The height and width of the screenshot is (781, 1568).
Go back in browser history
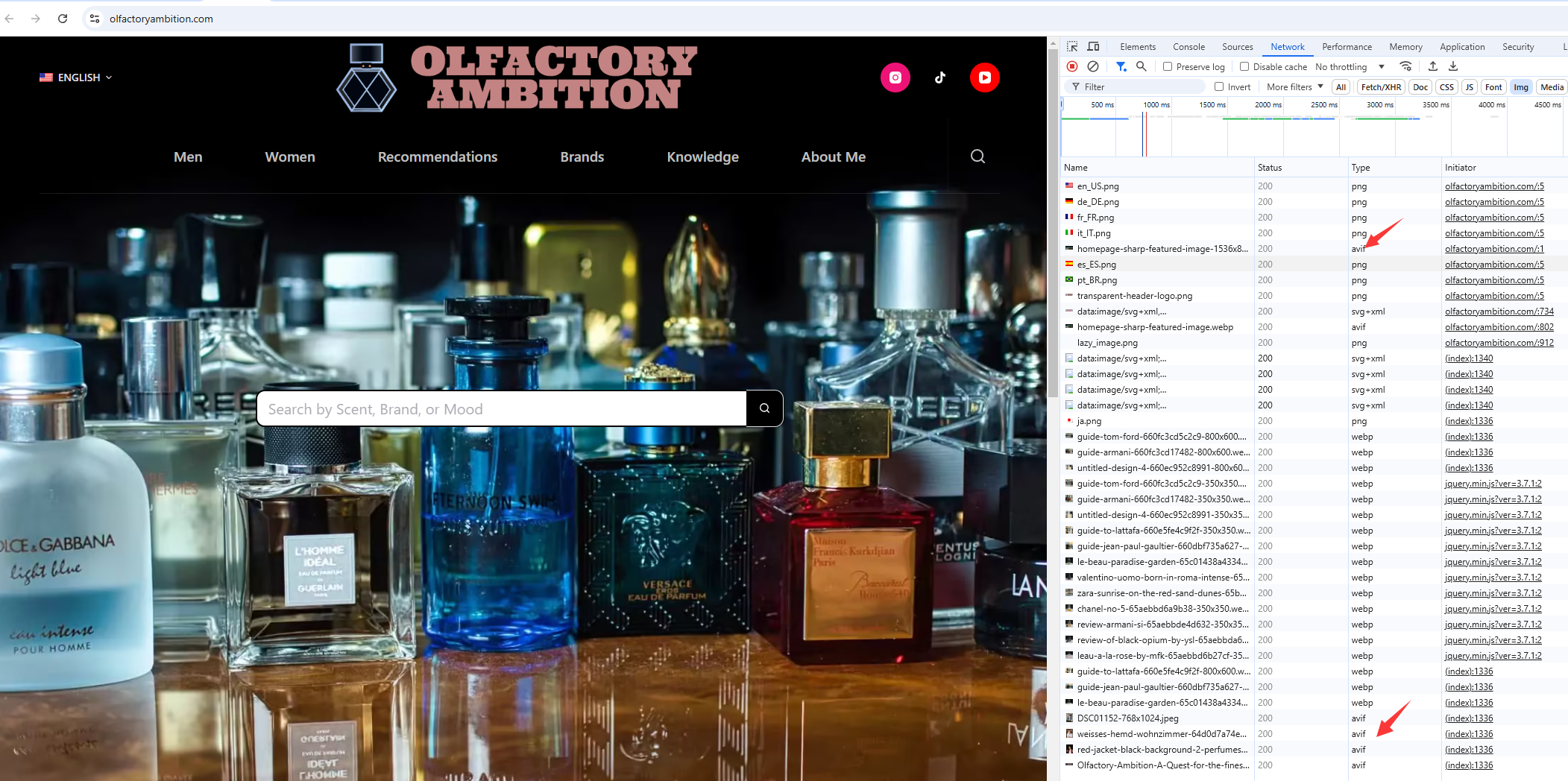9,19
